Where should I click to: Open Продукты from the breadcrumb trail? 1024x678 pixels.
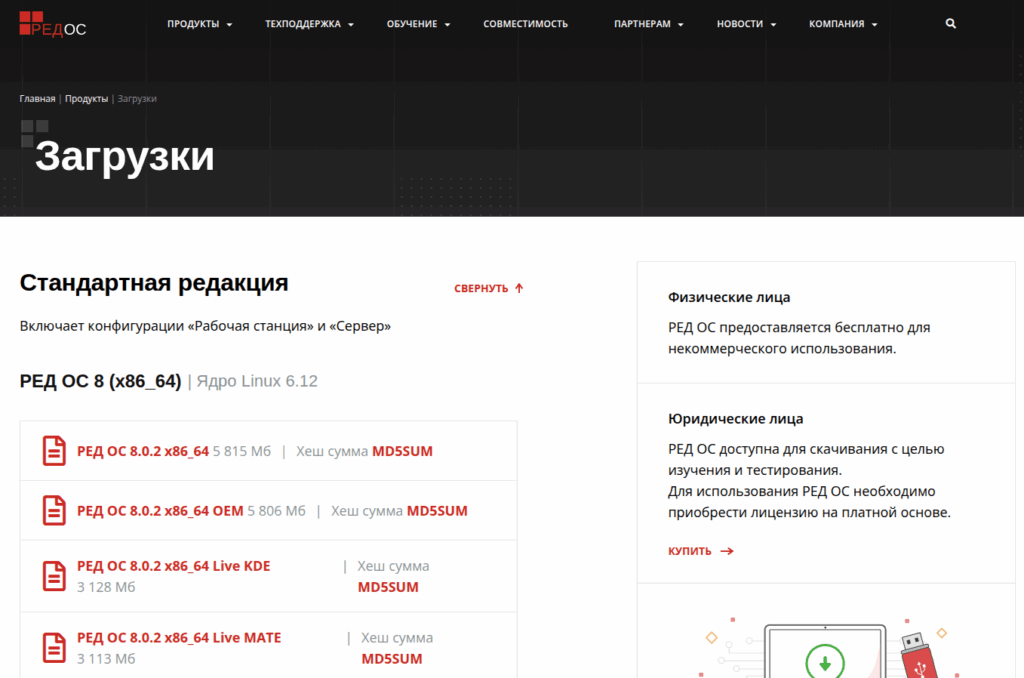coord(87,98)
